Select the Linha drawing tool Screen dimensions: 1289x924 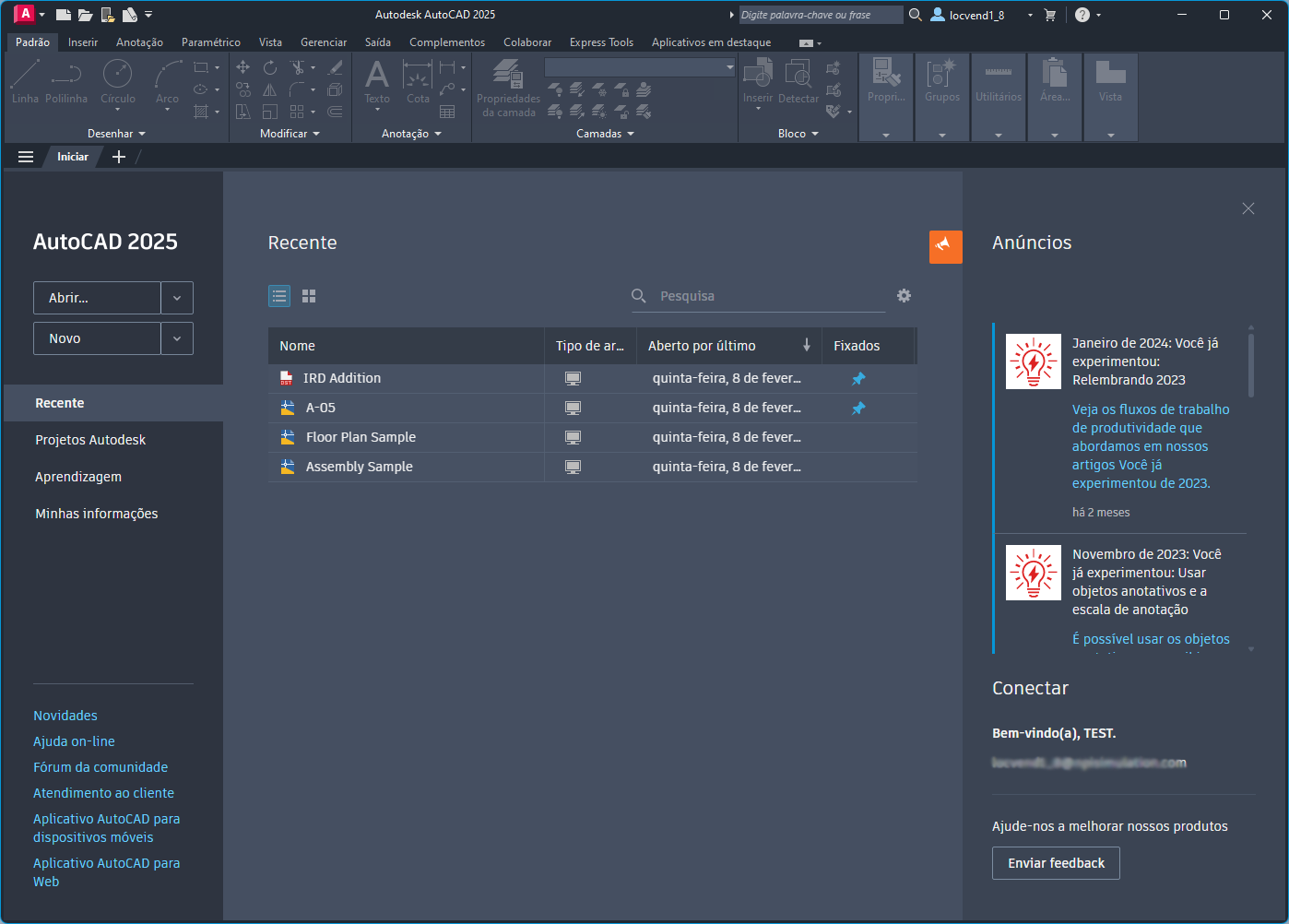[25, 81]
